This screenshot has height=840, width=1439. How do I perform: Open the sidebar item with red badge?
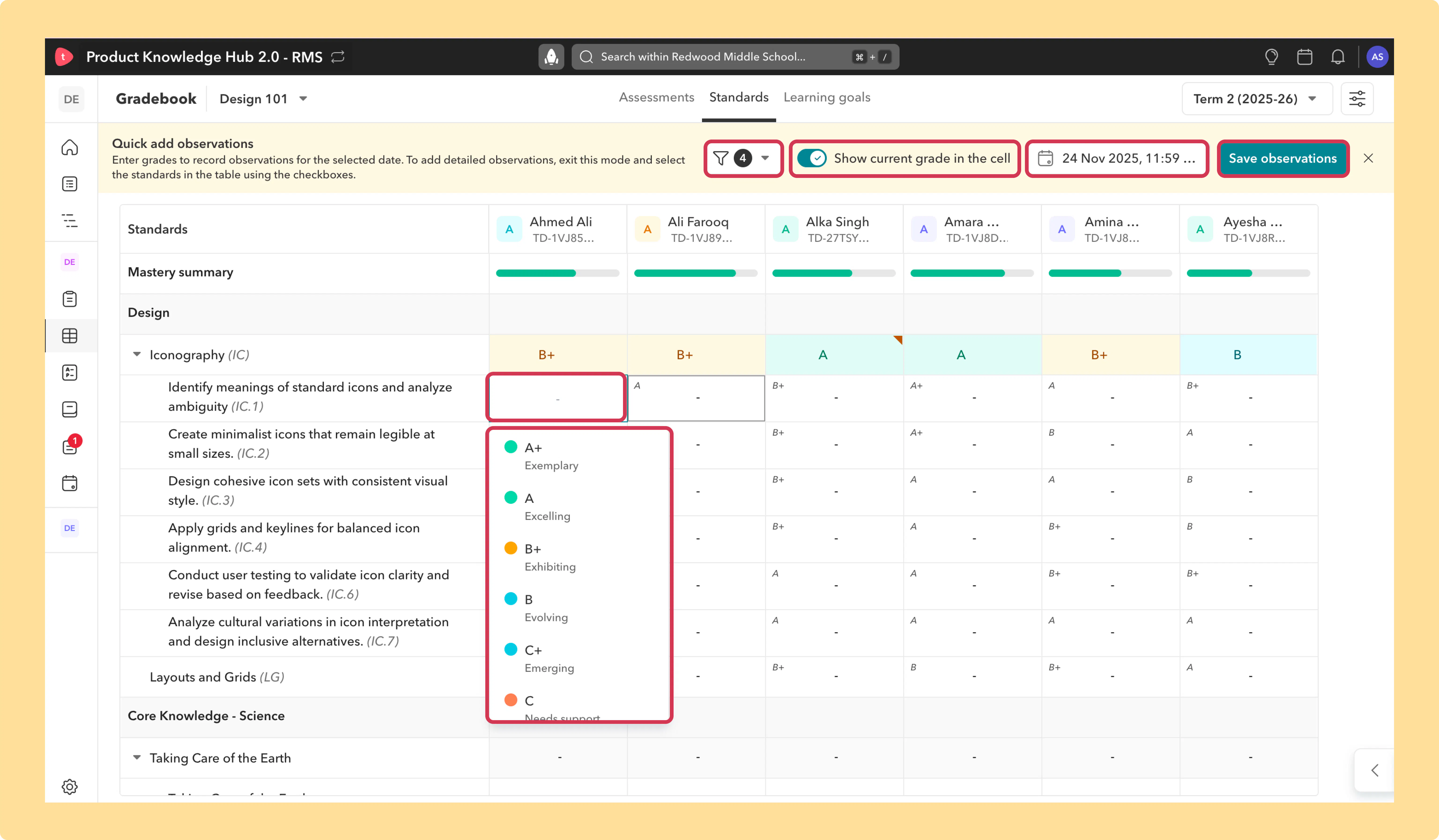[x=70, y=446]
